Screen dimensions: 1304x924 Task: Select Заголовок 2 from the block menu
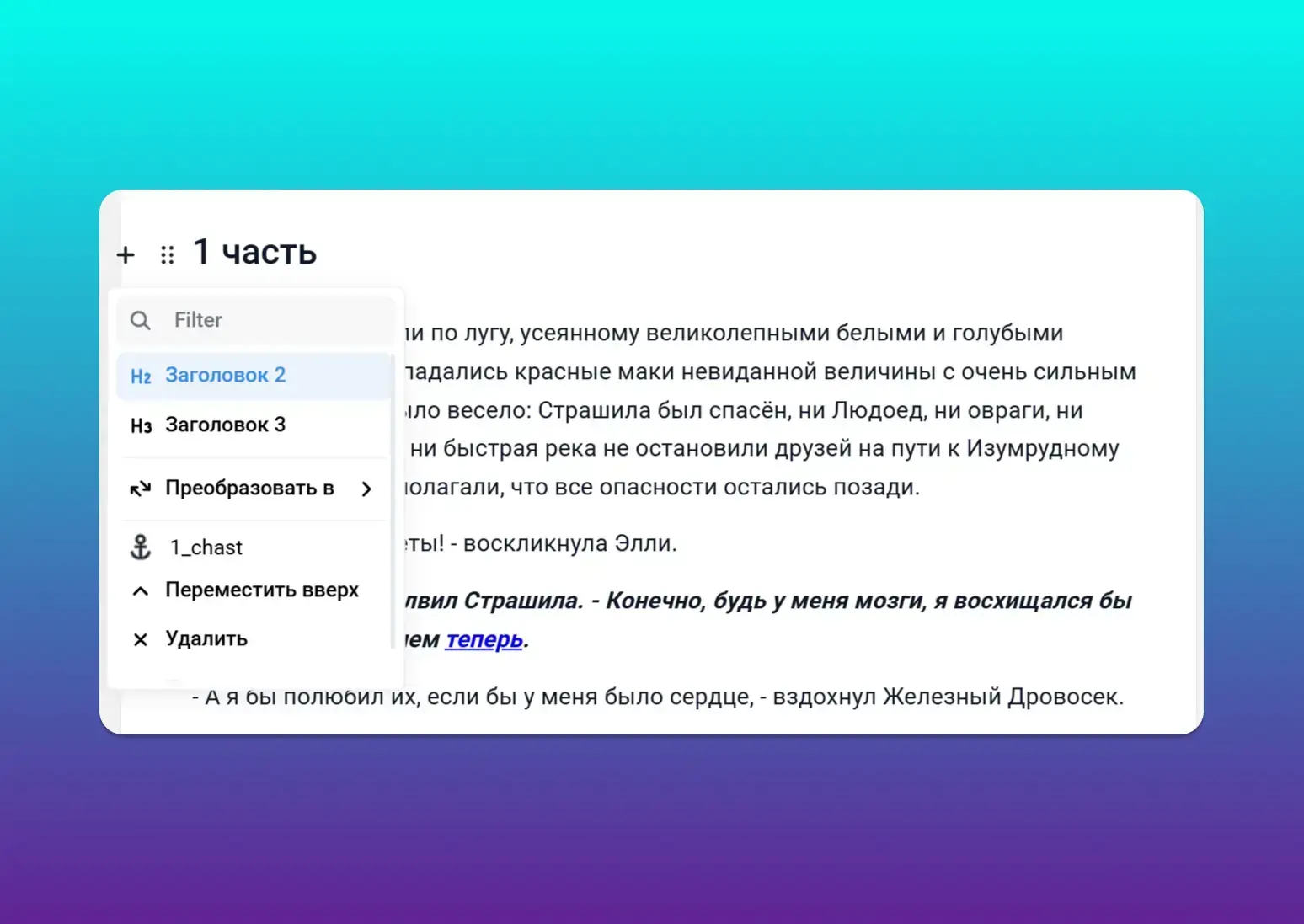(x=226, y=376)
